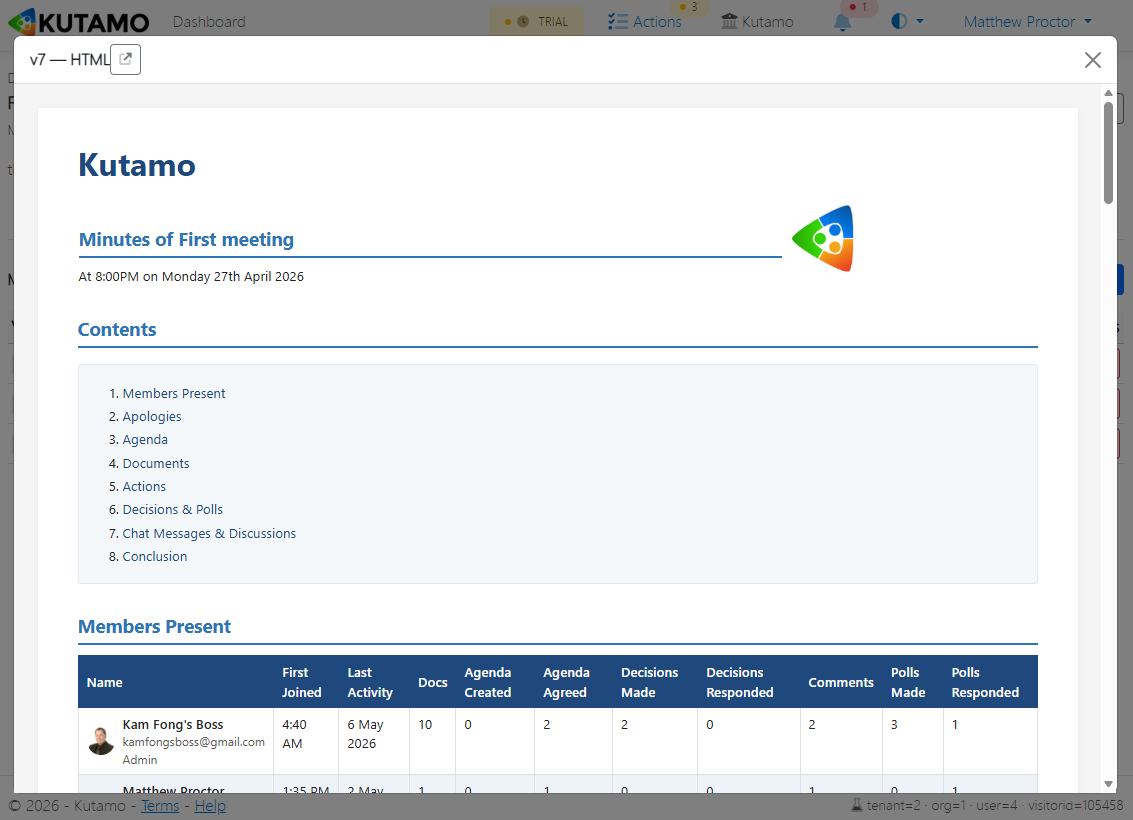Close the v7 HTML preview dialog
The height and width of the screenshot is (820, 1133).
click(x=1093, y=60)
